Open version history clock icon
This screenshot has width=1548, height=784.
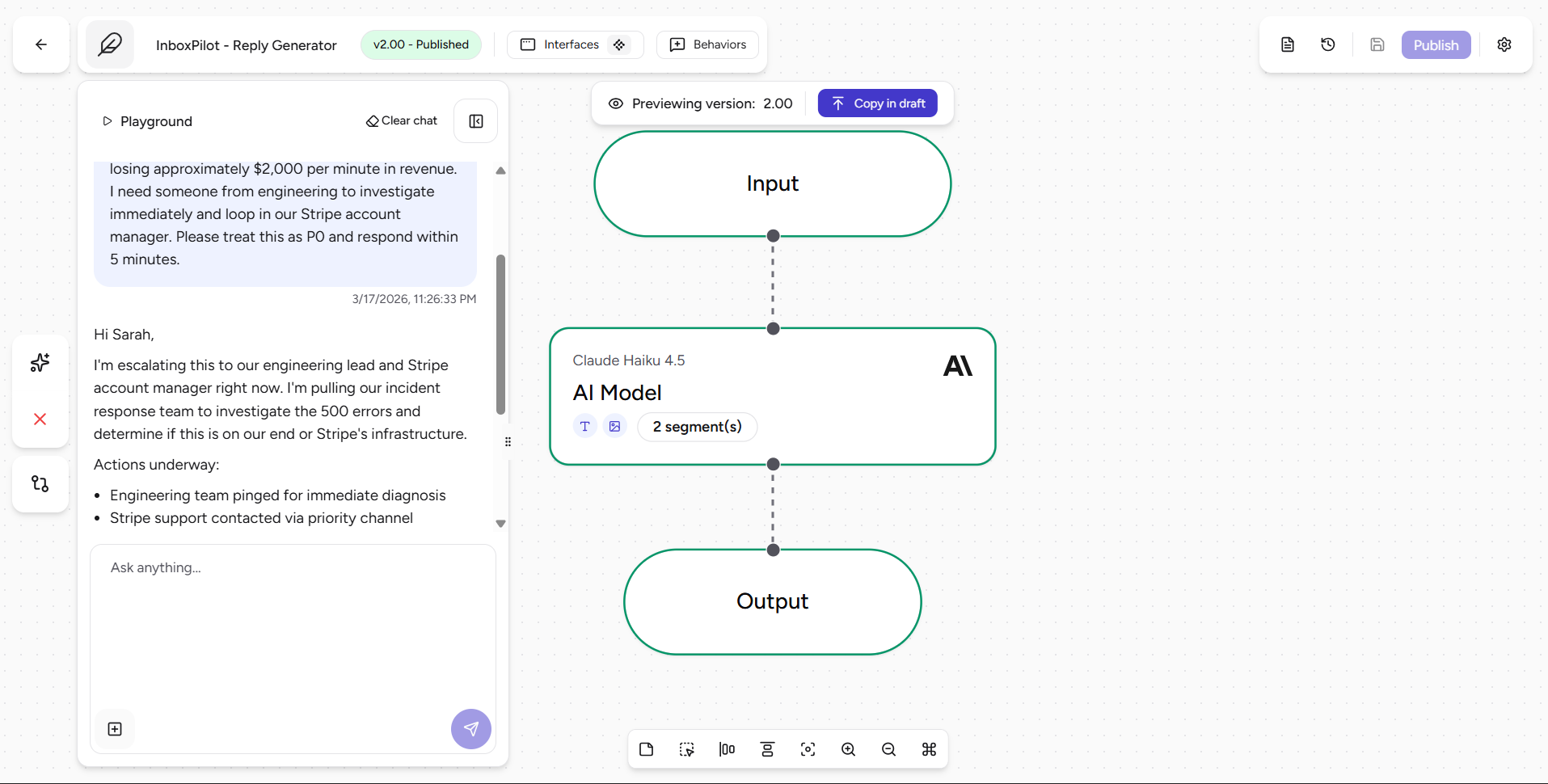point(1328,44)
